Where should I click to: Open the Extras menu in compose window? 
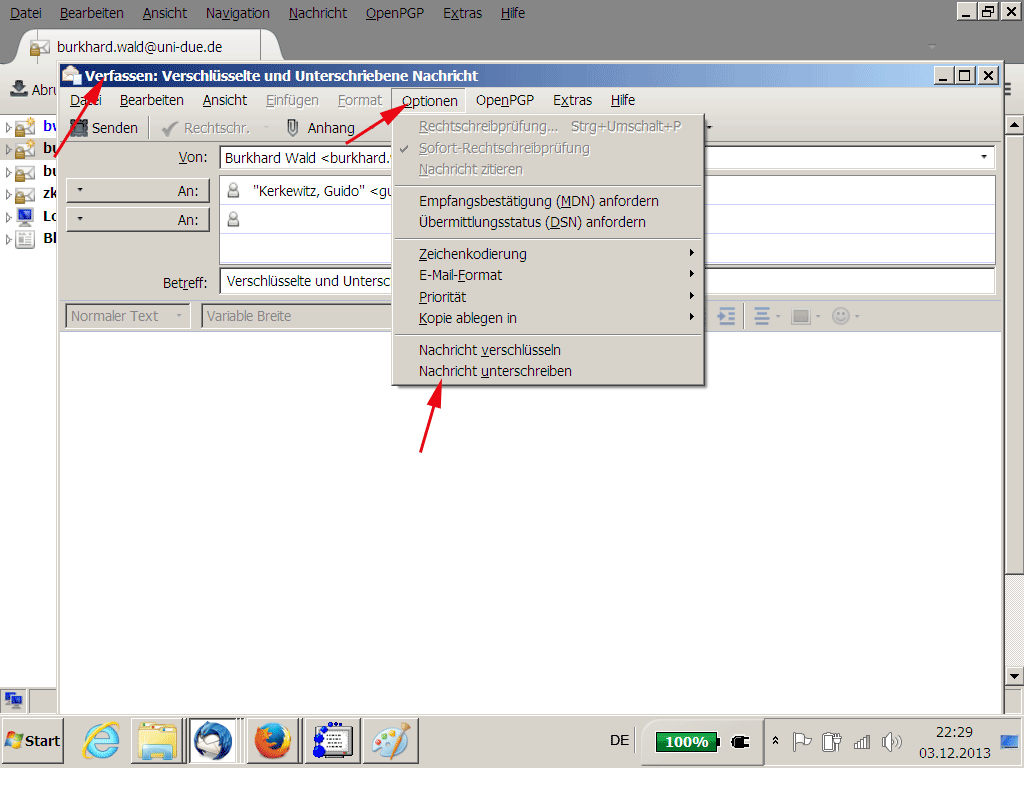(572, 100)
